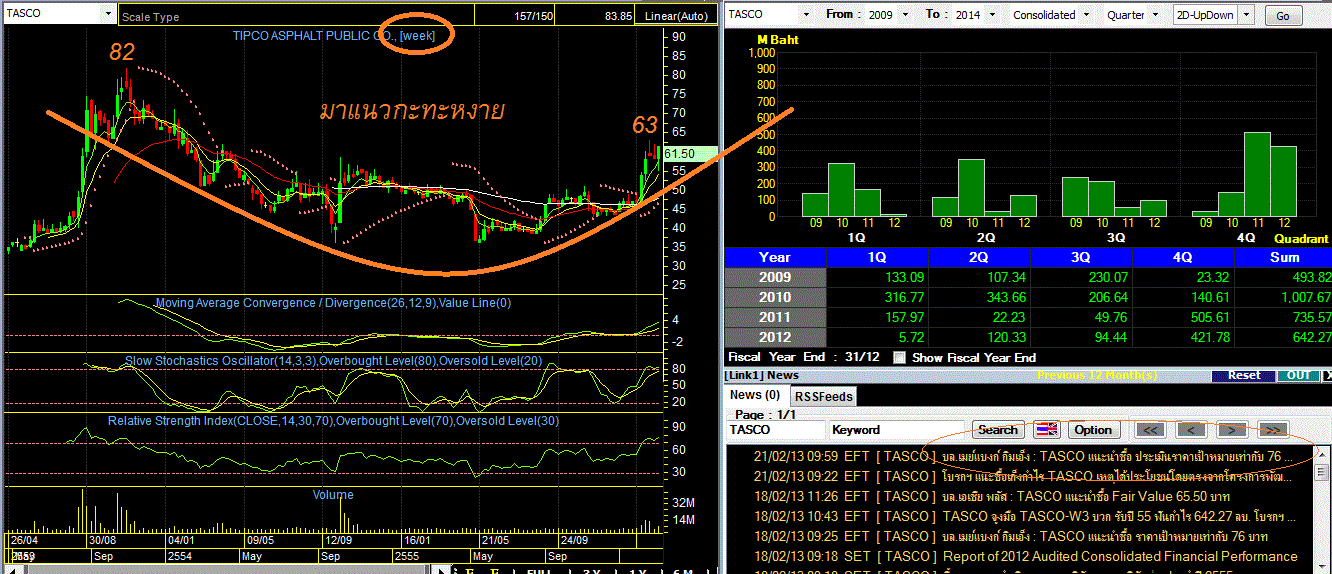Click the 3Q column header in table
Image resolution: width=1332 pixels, height=574 pixels.
[x=1081, y=257]
